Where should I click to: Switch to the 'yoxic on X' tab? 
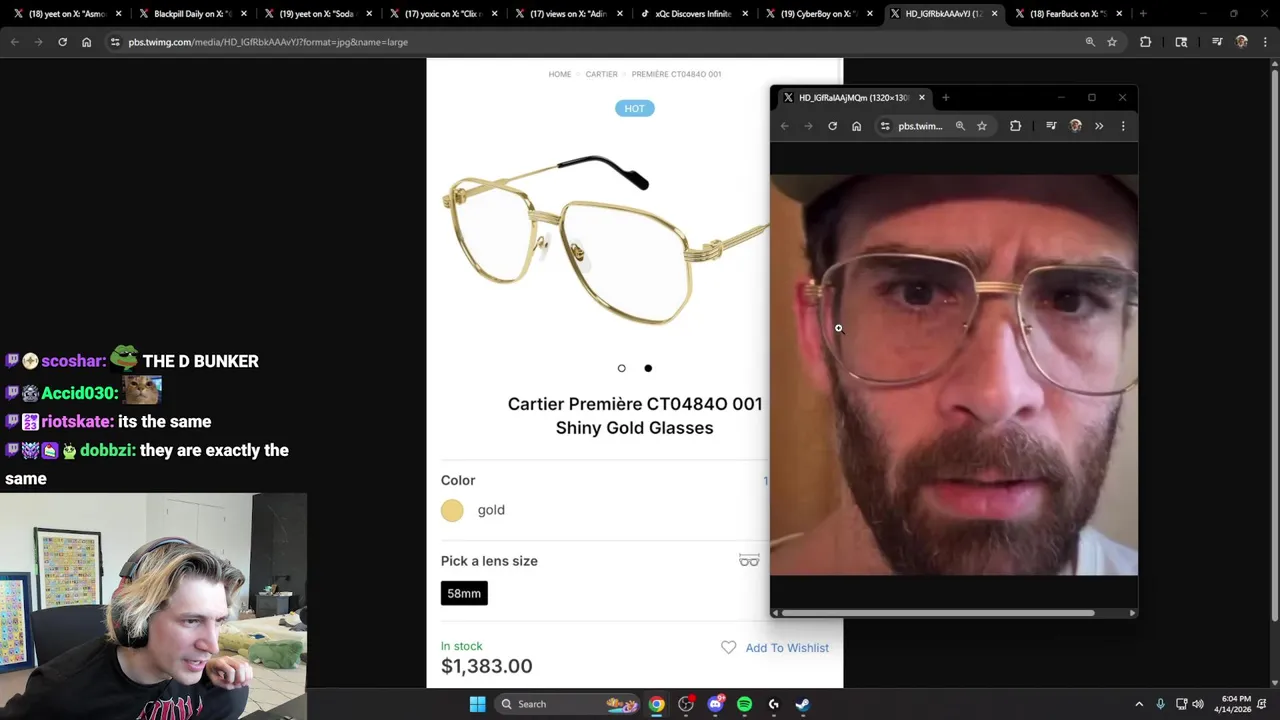(443, 14)
